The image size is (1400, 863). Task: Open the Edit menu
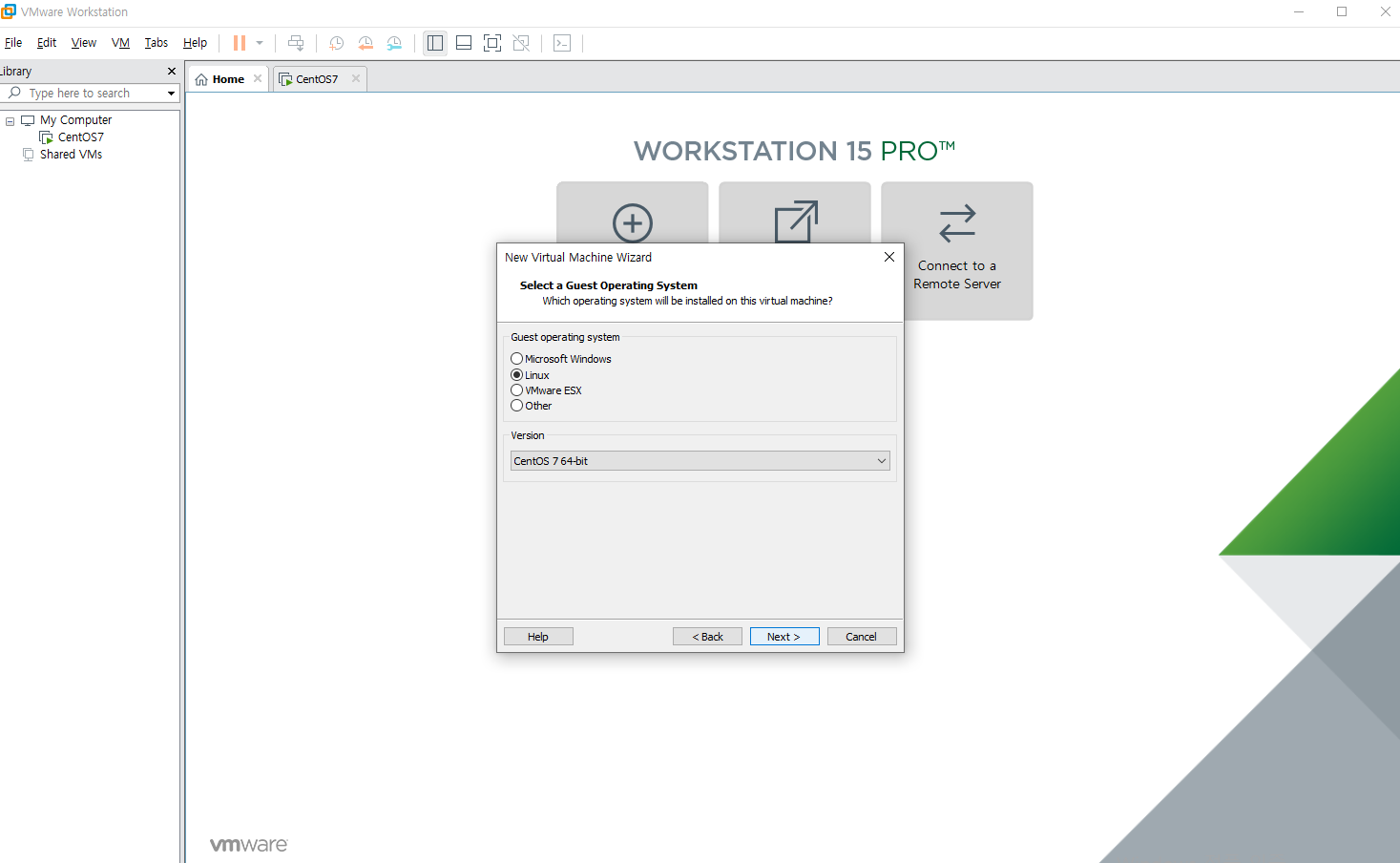[x=47, y=43]
